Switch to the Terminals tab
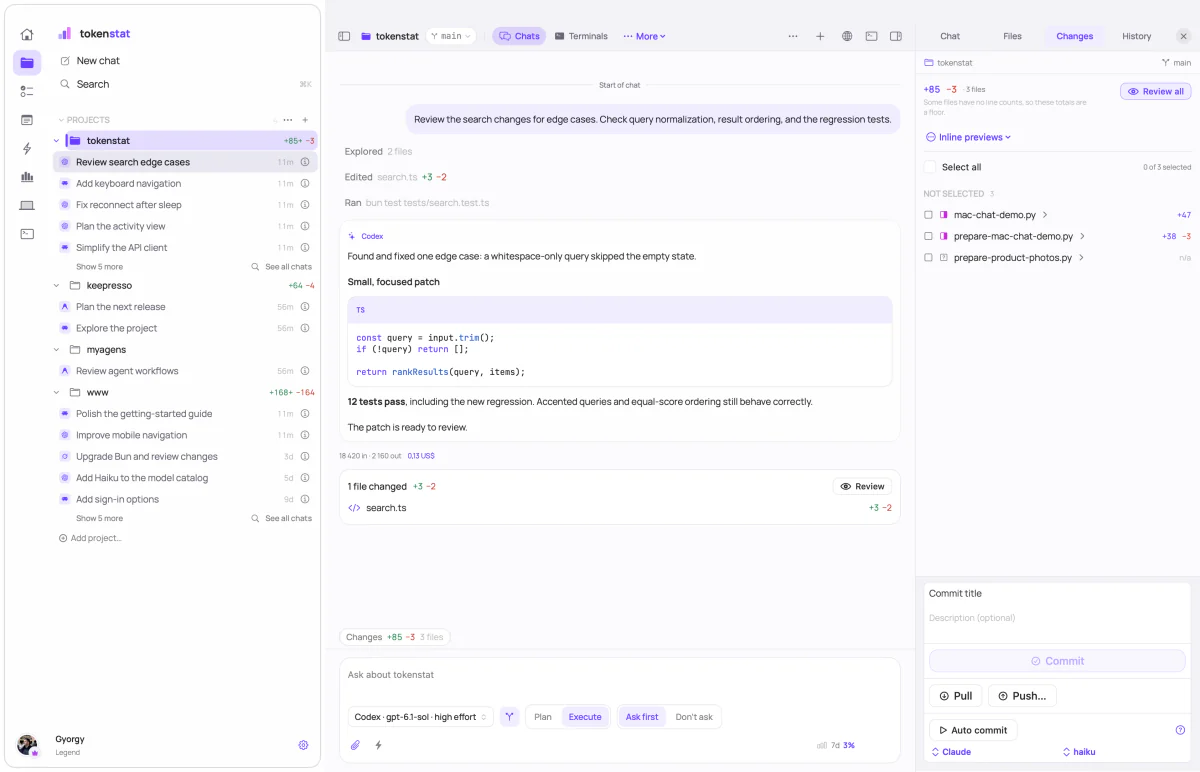The image size is (1200, 772). pos(581,36)
